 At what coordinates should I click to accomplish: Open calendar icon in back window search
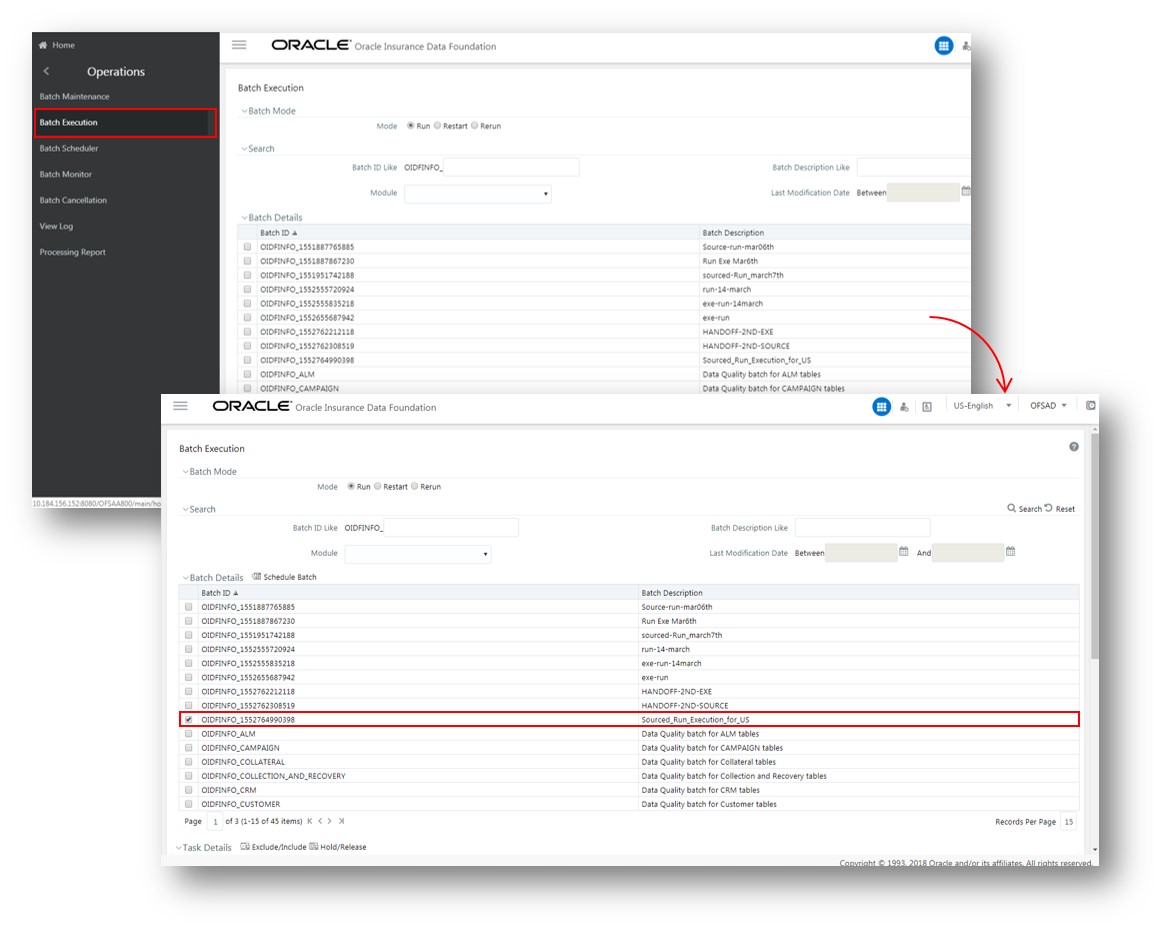coord(966,191)
